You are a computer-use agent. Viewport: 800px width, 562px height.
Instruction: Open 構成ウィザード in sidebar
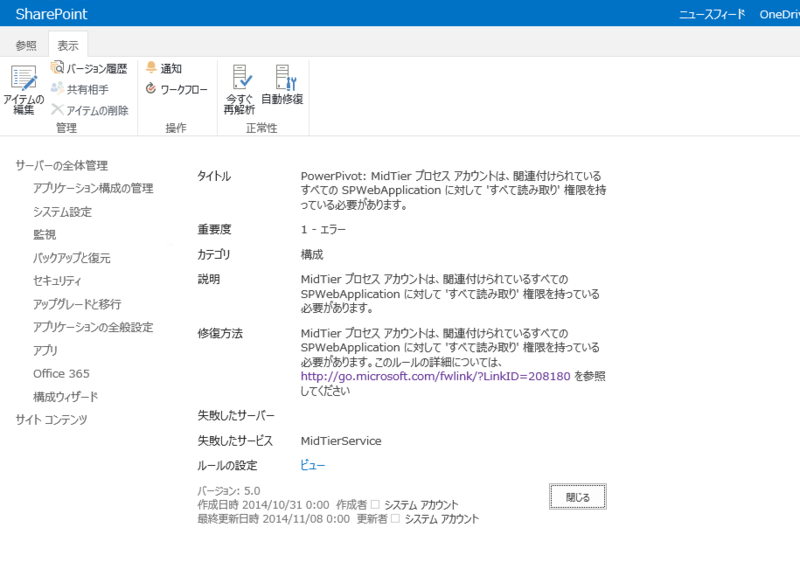pos(65,396)
